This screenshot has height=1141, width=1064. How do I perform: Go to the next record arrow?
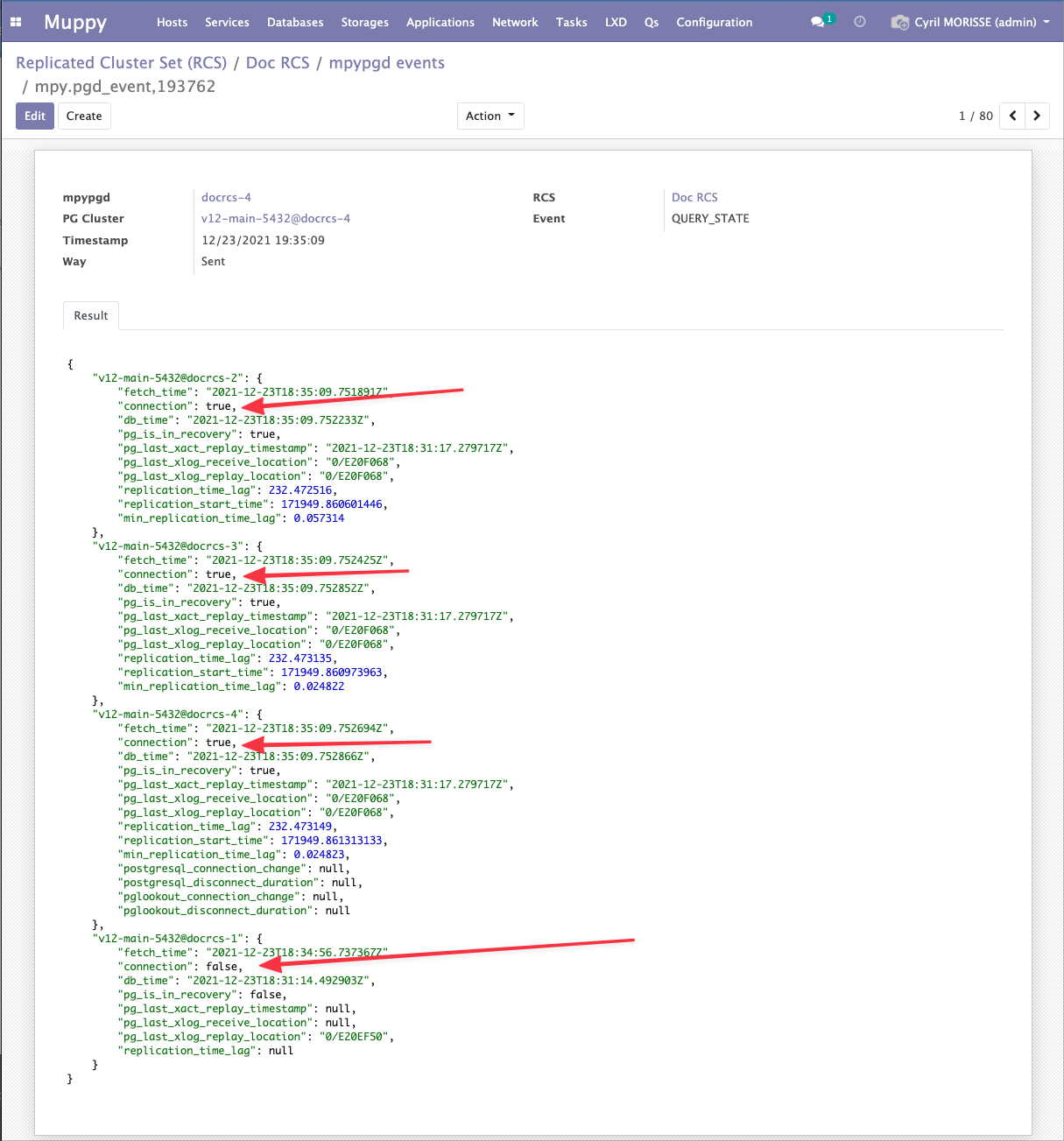tap(1037, 116)
